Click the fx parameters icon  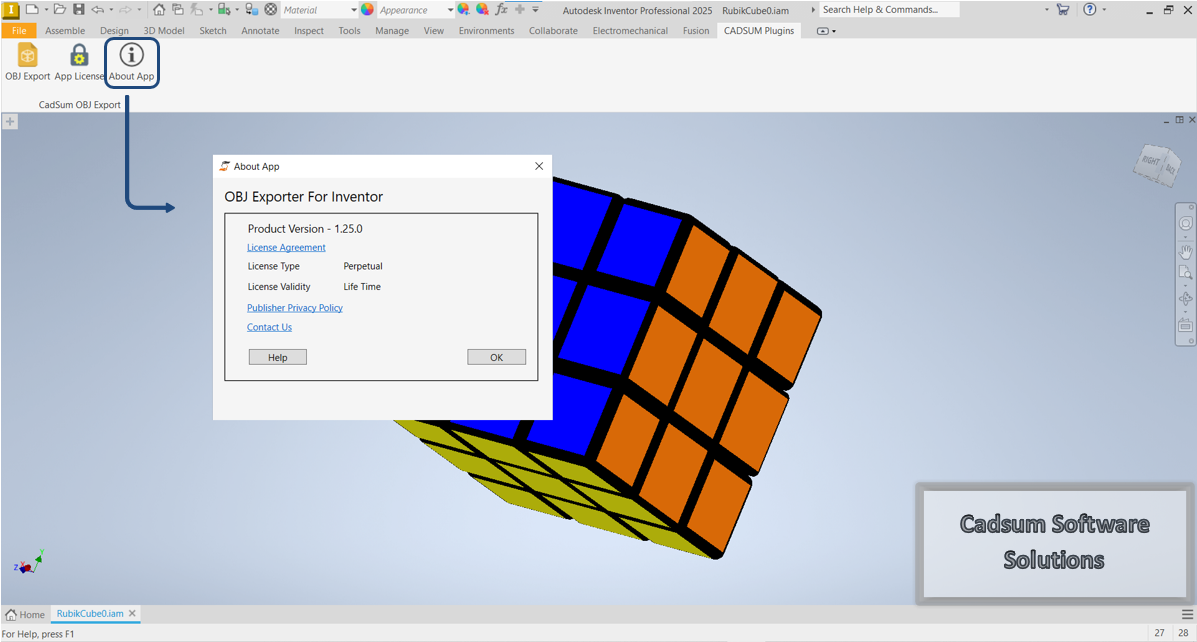click(x=502, y=10)
